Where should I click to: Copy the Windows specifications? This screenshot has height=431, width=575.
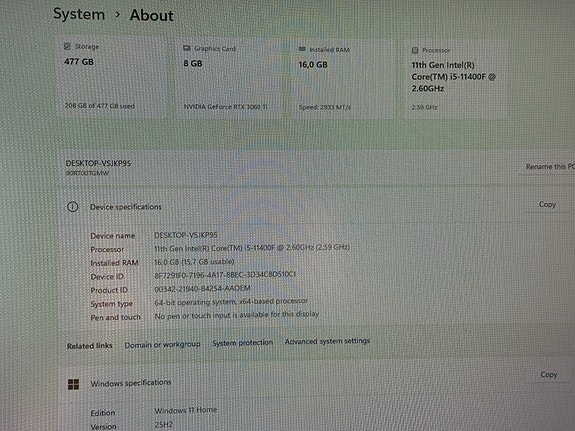point(549,375)
